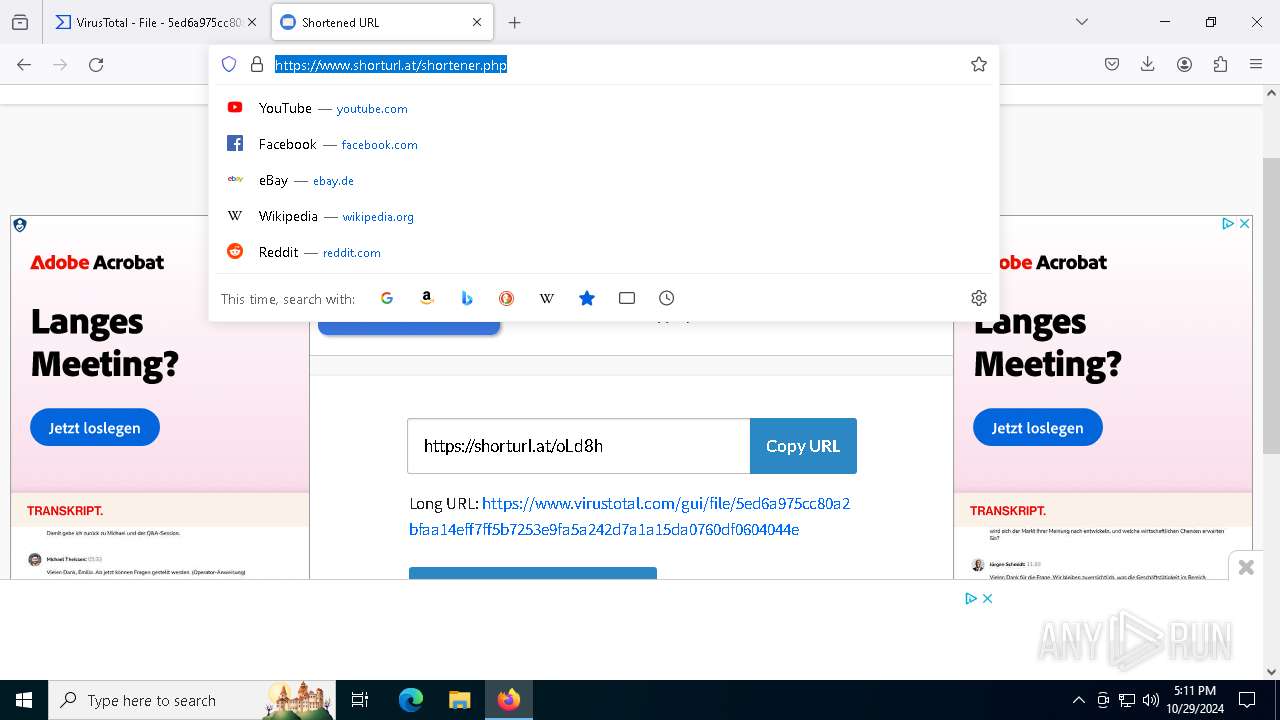
Task: Open AdChoices icon on bottom banner
Action: pyautogui.click(x=970, y=598)
